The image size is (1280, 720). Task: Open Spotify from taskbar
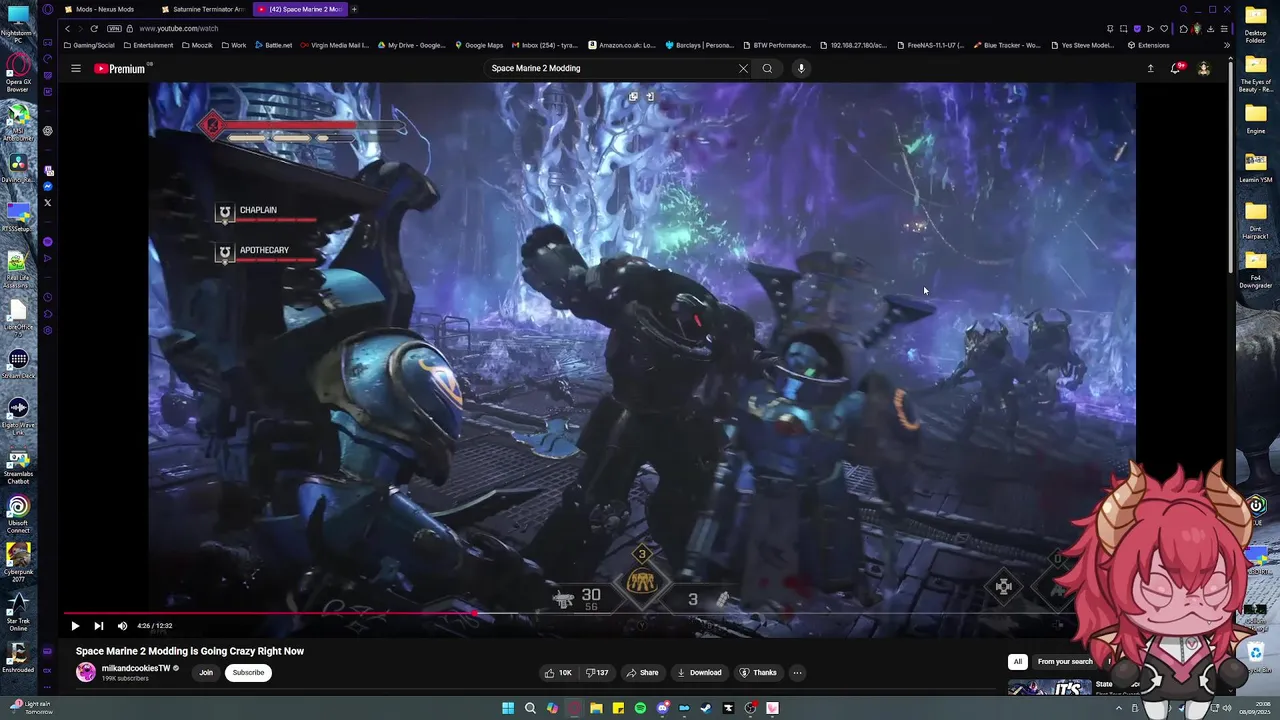(640, 708)
